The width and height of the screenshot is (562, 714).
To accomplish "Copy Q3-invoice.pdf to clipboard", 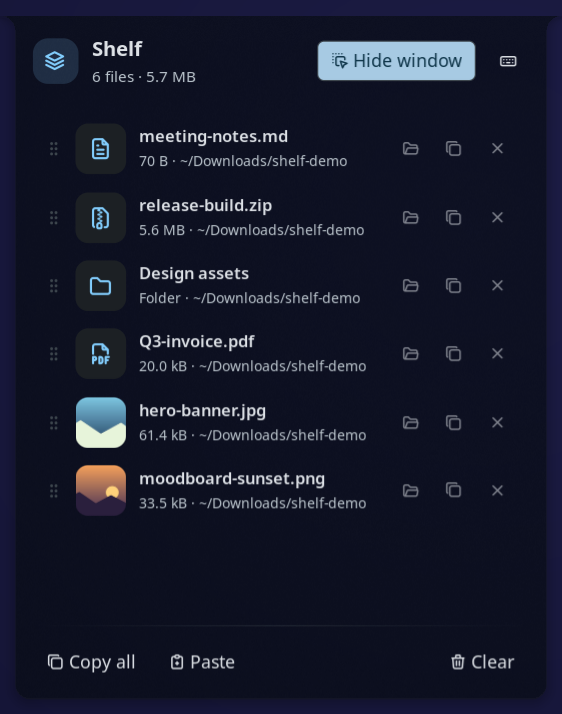I will 454,353.
